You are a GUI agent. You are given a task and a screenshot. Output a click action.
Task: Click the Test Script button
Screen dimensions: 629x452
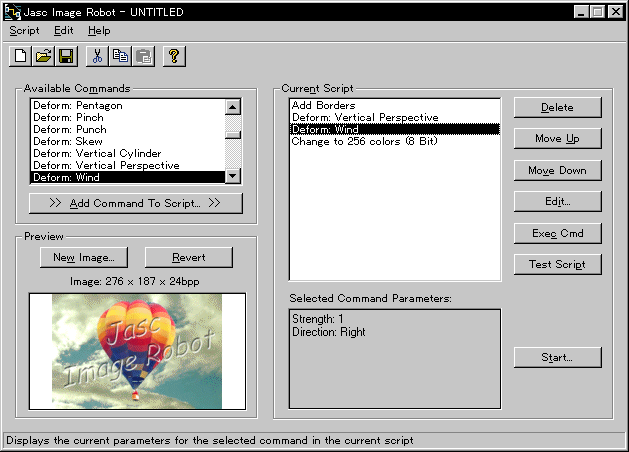pyautogui.click(x=558, y=264)
